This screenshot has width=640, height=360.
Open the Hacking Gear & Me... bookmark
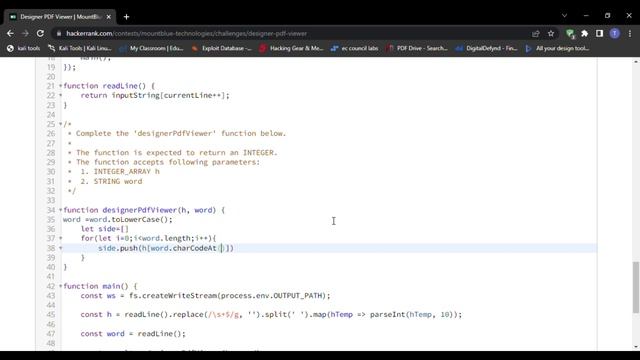[291, 48]
